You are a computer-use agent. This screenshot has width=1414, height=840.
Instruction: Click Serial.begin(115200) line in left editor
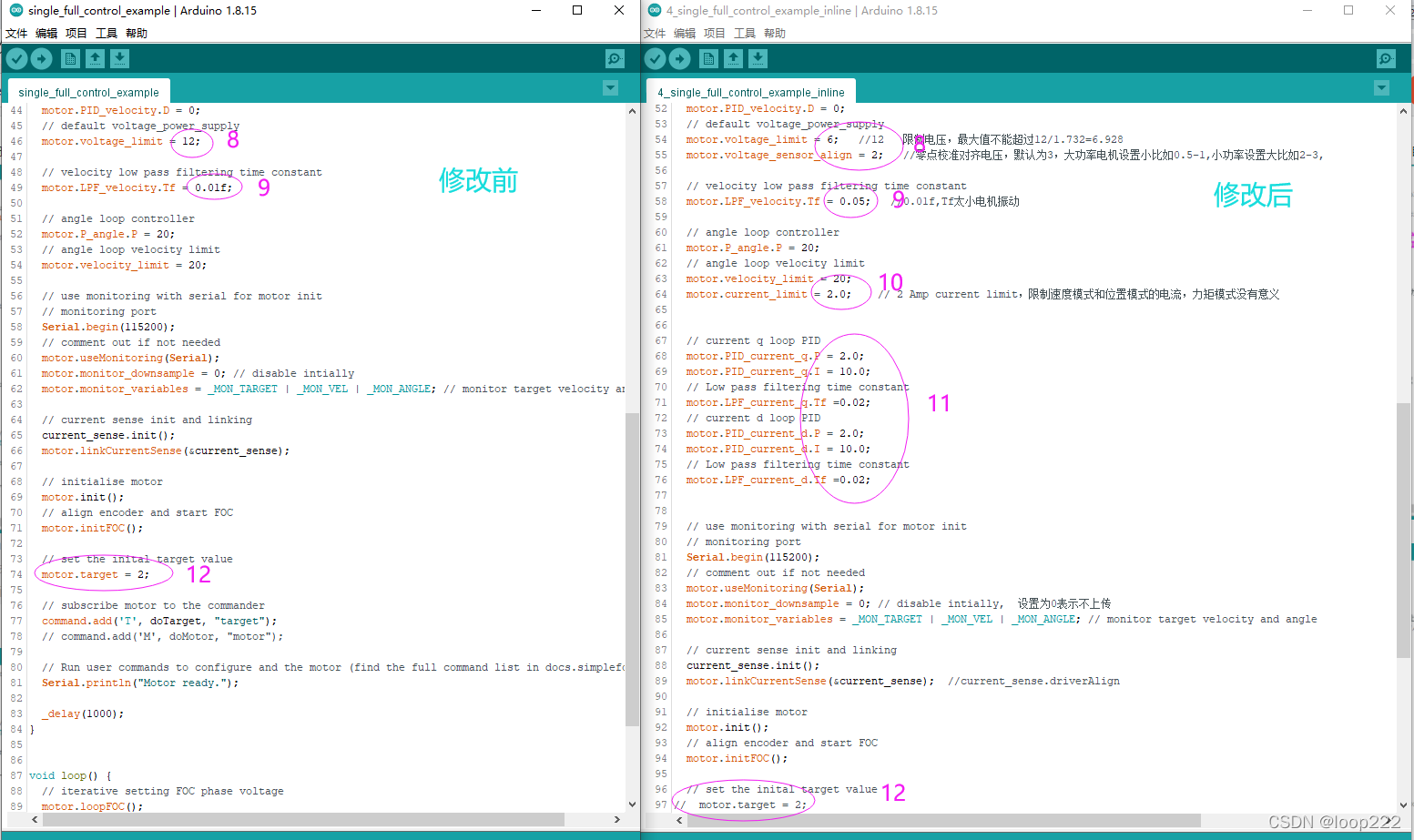click(x=108, y=327)
